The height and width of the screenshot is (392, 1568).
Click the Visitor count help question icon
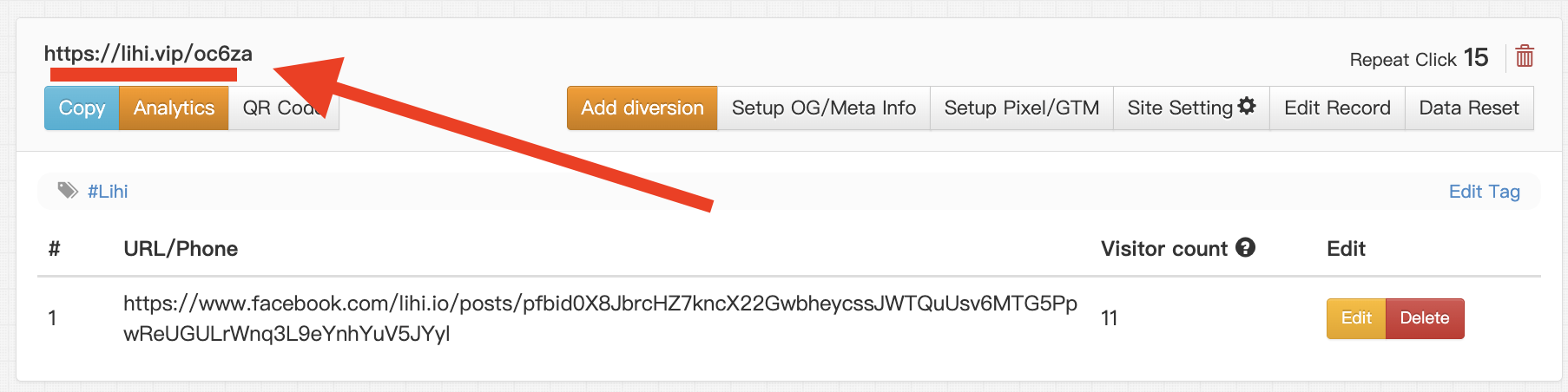1245,248
